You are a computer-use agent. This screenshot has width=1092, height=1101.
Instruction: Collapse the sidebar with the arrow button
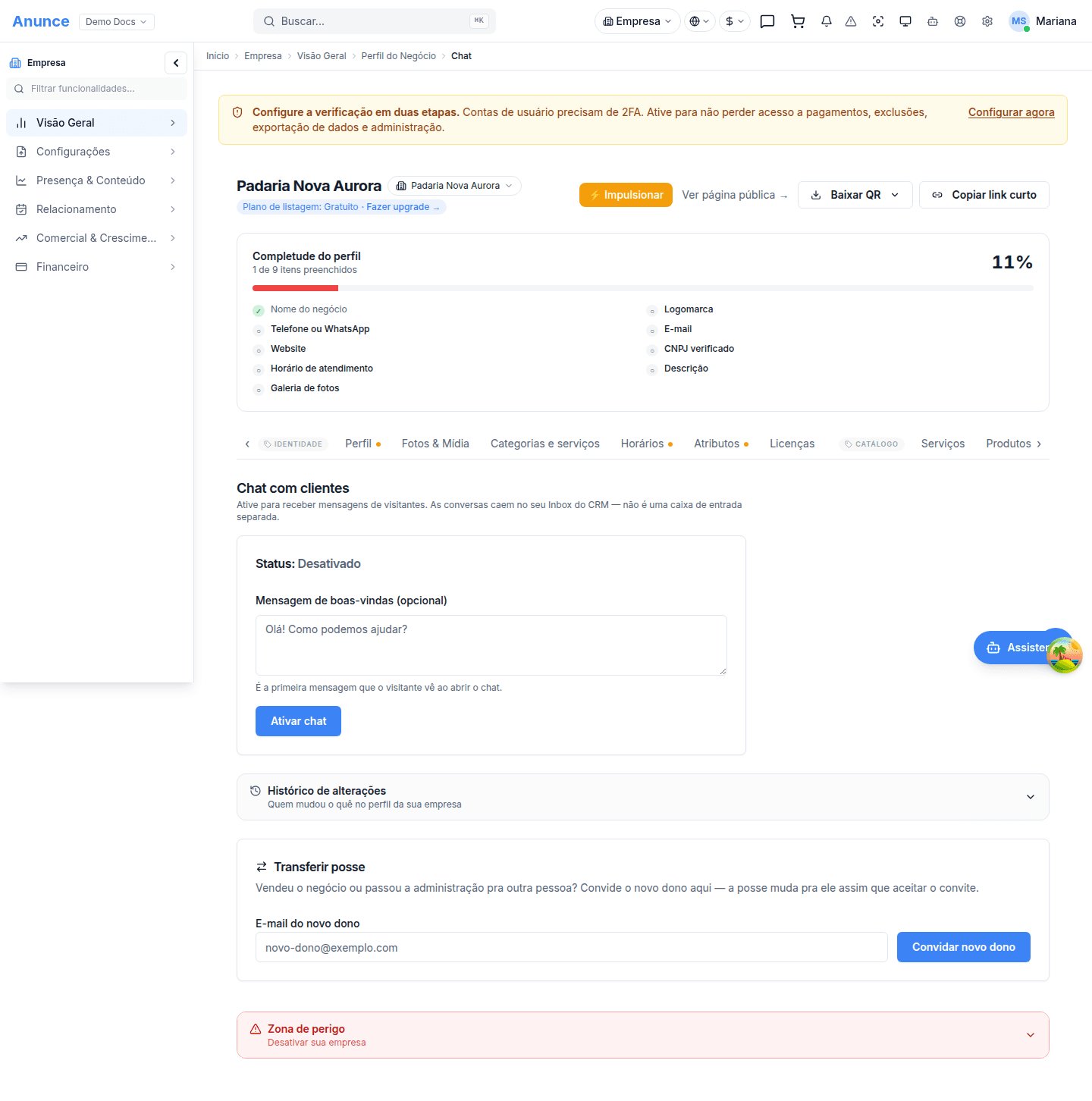tap(176, 63)
